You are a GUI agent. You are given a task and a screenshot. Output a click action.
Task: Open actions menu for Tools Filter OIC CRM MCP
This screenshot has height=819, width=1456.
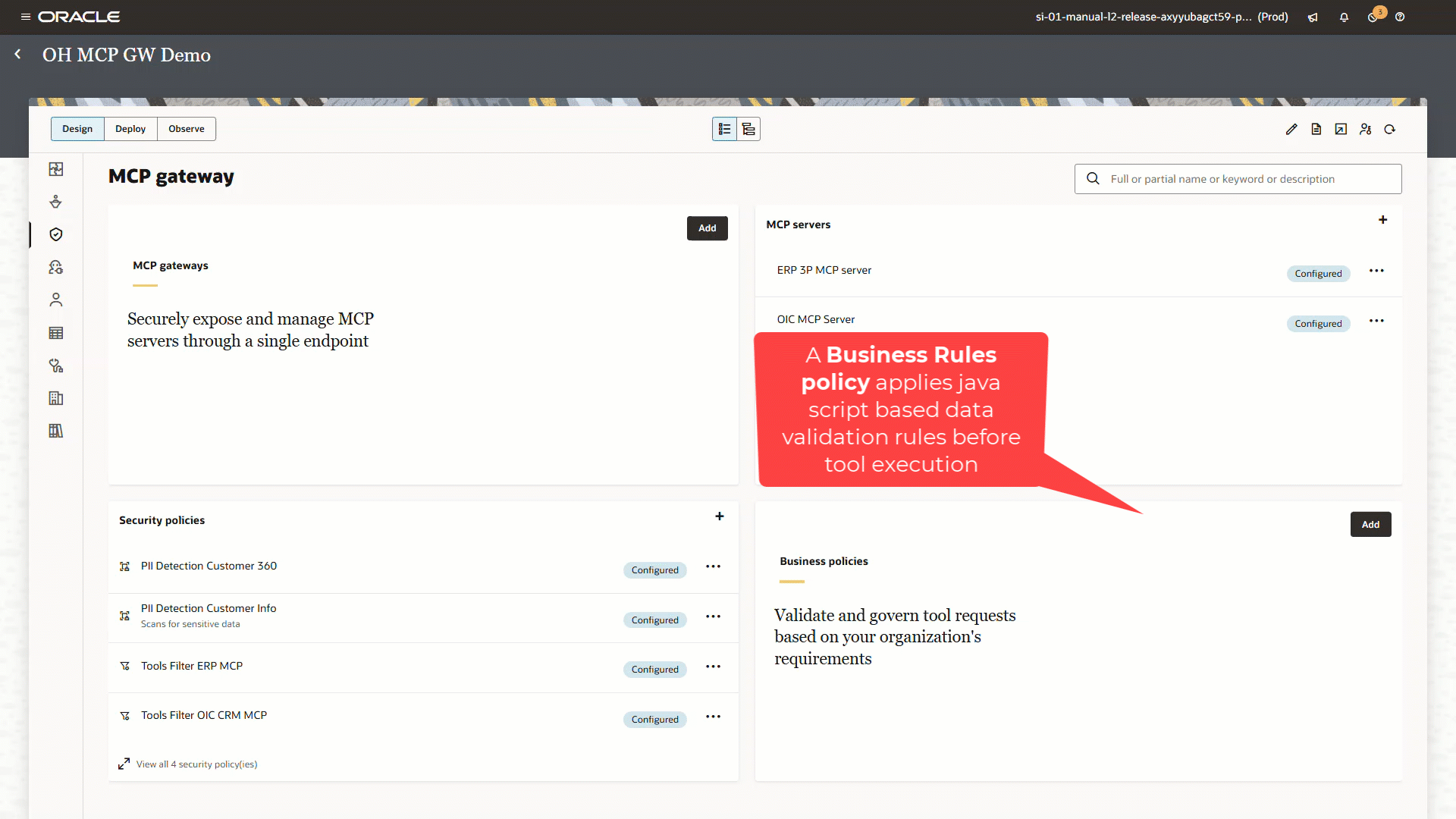click(714, 717)
